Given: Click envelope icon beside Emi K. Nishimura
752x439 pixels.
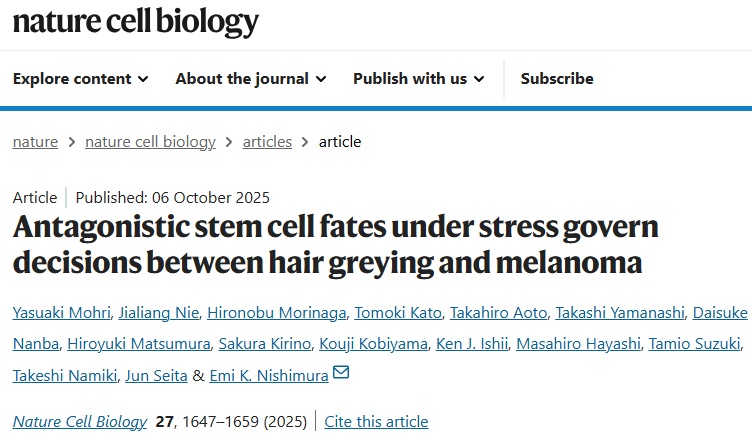Looking at the screenshot, I should point(341,374).
